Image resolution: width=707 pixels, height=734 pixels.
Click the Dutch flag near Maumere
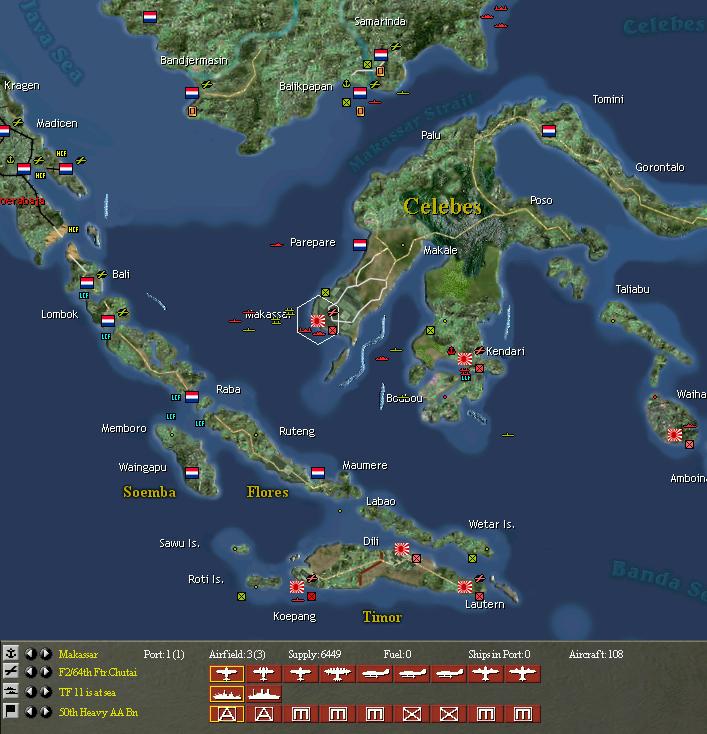[x=318, y=473]
